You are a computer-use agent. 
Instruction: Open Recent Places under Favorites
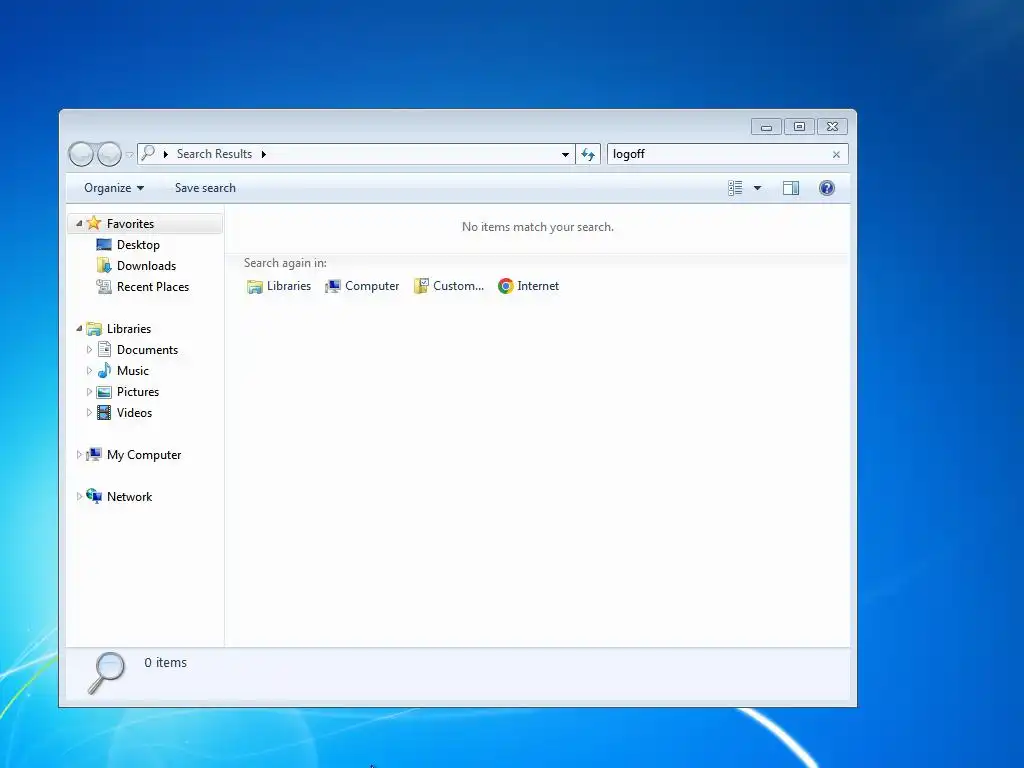click(x=153, y=287)
